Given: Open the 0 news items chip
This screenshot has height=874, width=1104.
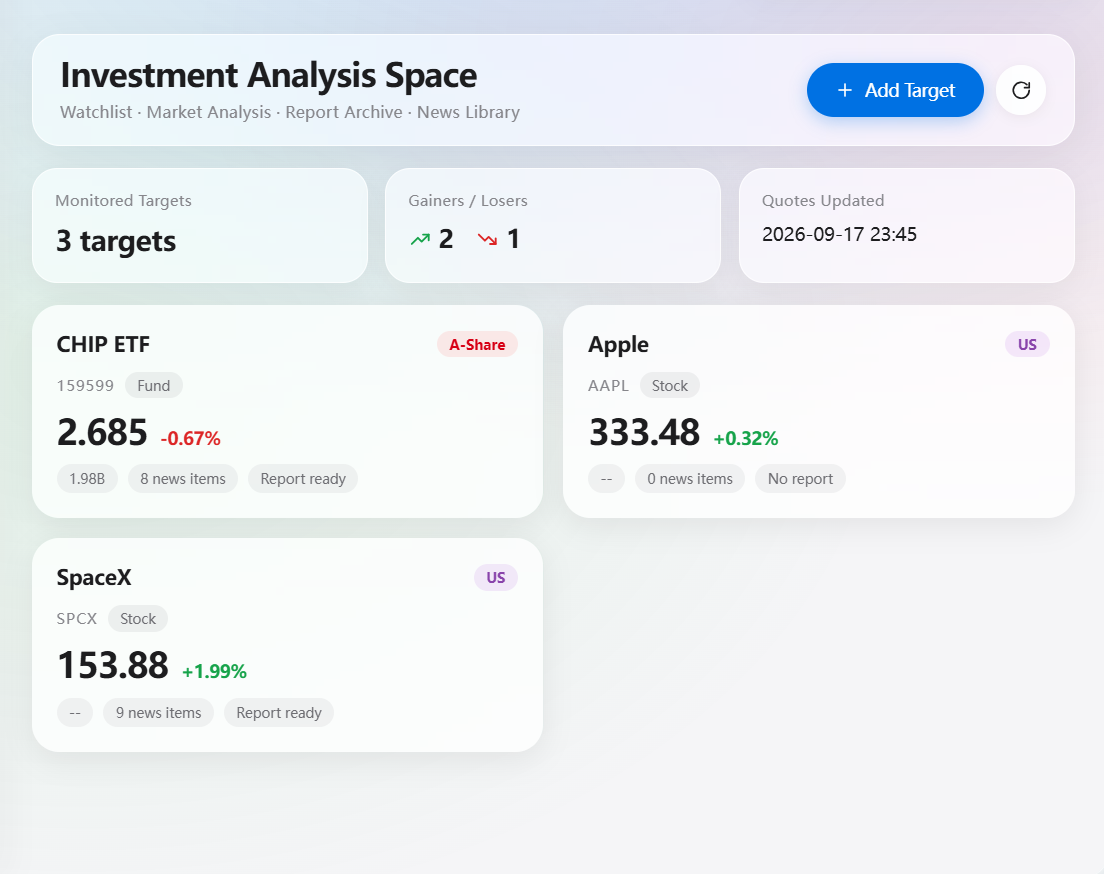Looking at the screenshot, I should pyautogui.click(x=690, y=479).
